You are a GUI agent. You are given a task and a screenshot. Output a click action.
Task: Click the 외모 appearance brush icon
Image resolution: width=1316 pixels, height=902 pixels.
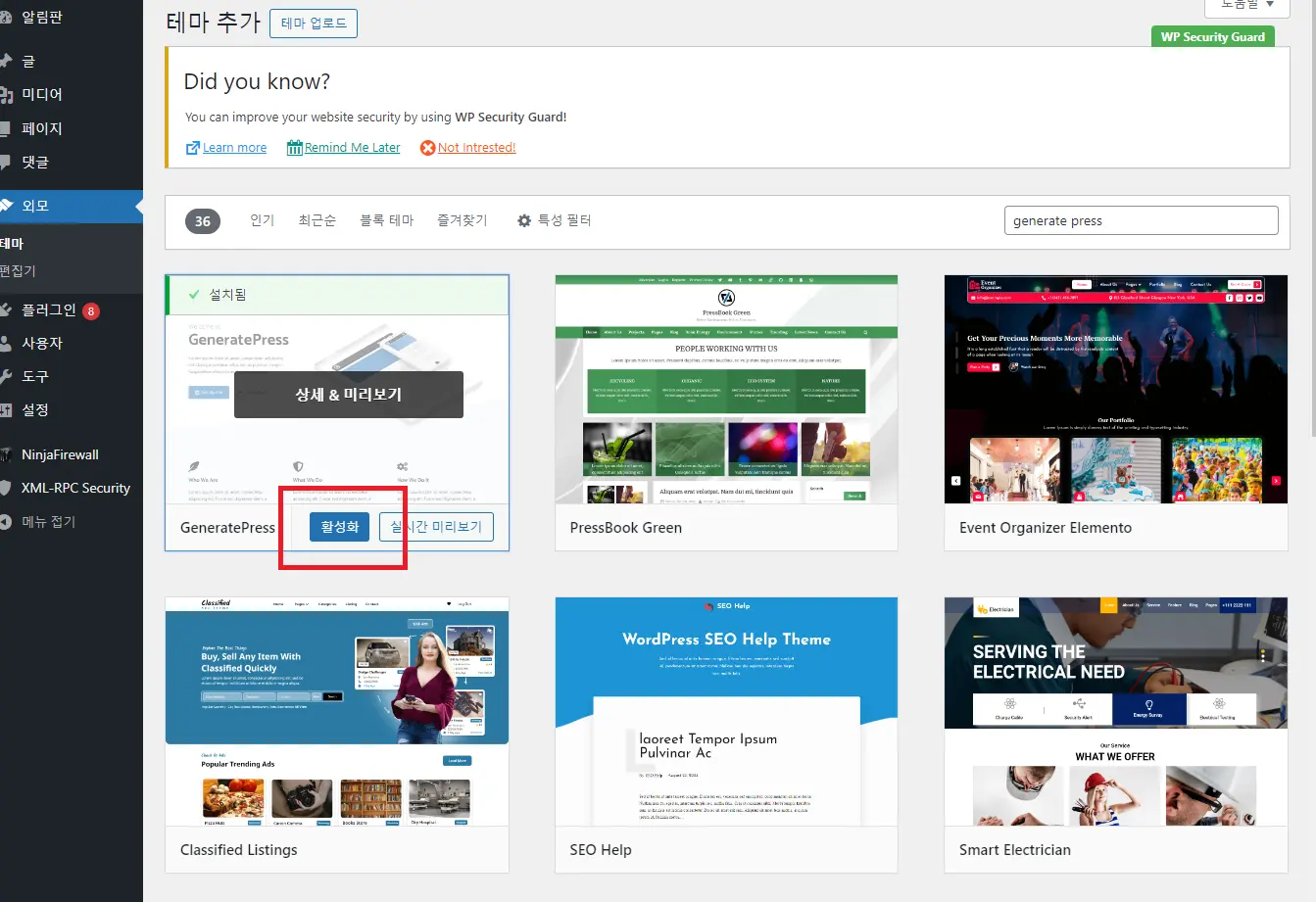(5, 206)
